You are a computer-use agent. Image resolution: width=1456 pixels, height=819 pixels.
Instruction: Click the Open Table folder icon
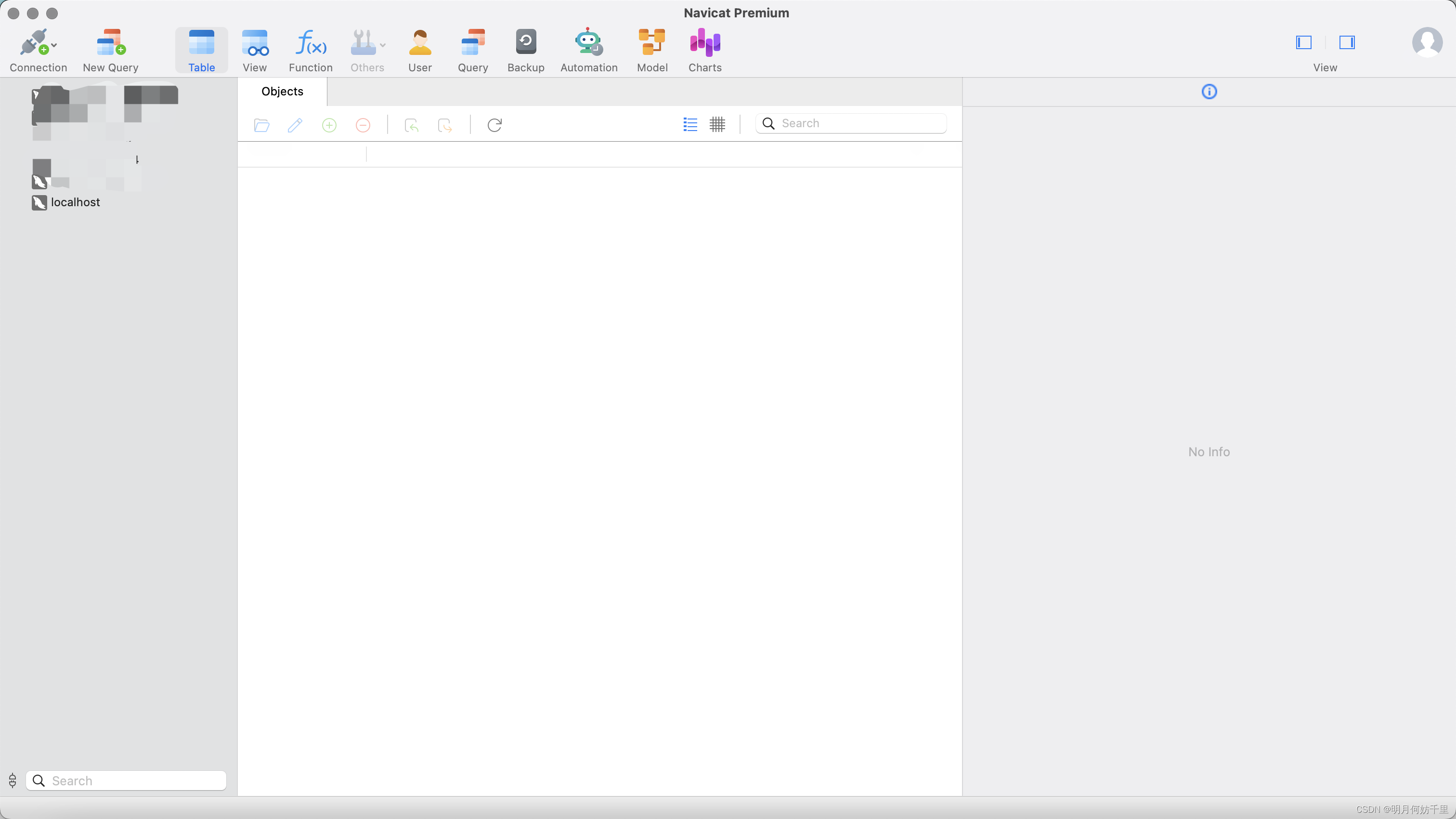tap(262, 124)
